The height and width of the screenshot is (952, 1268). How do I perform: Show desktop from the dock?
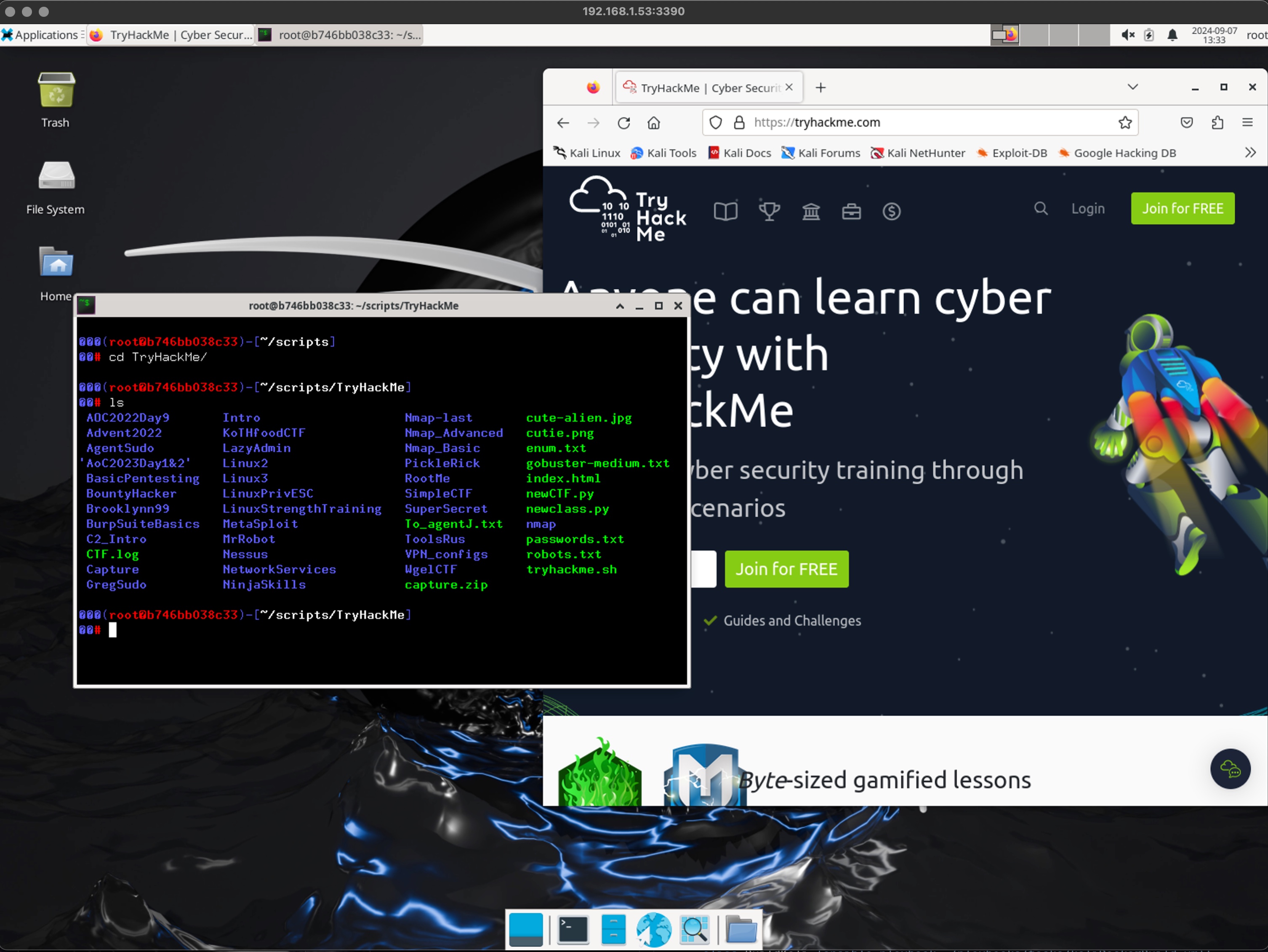(x=526, y=929)
